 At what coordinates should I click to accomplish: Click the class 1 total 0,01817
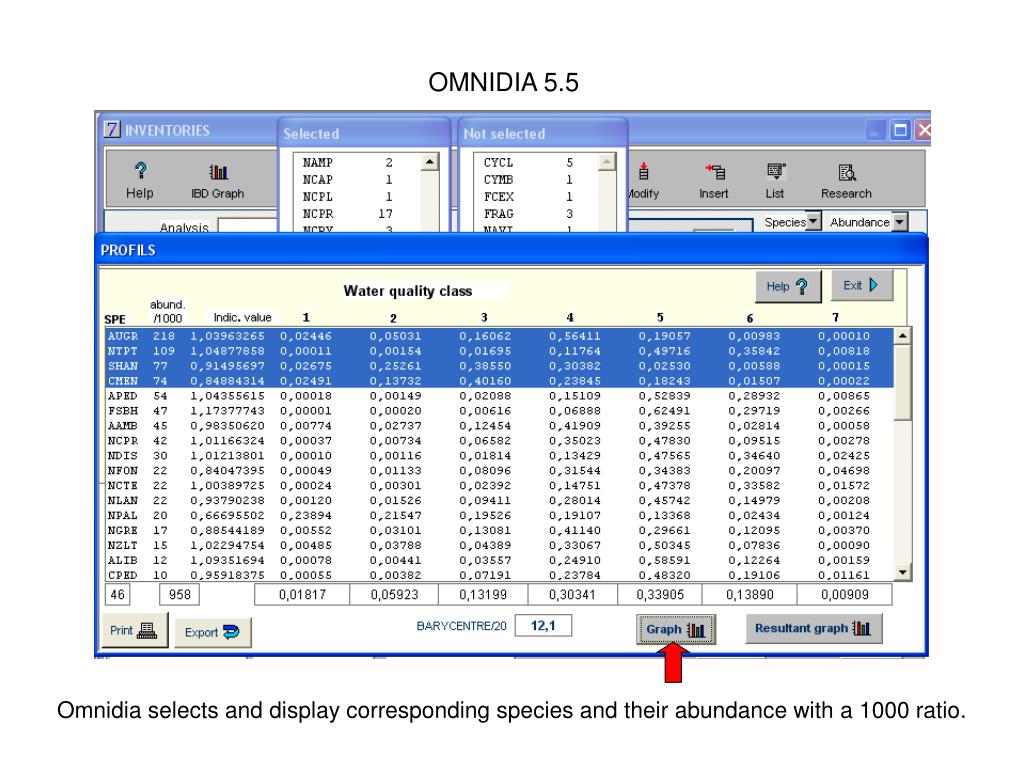click(x=302, y=594)
